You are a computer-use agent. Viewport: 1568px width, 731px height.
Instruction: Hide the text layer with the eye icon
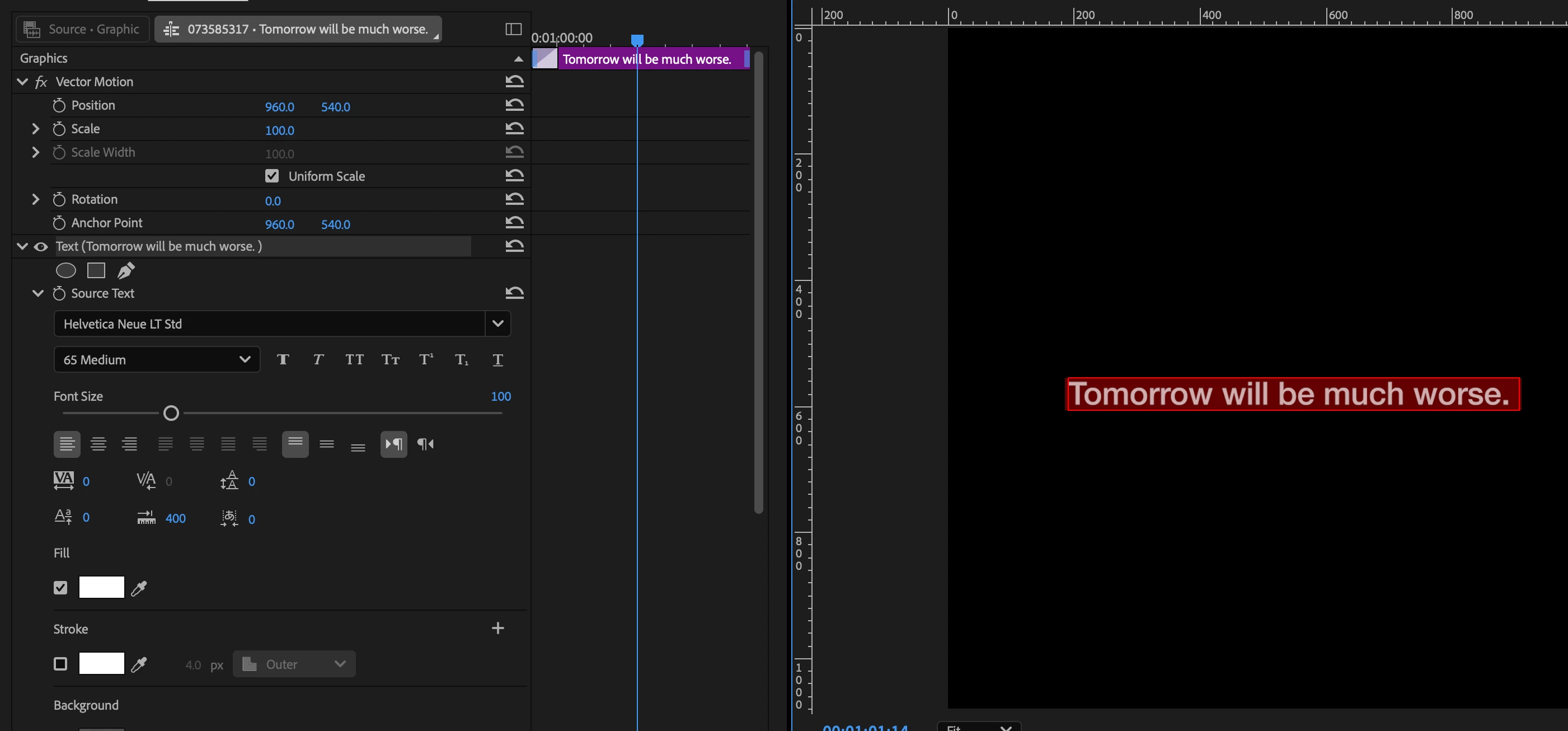41,246
